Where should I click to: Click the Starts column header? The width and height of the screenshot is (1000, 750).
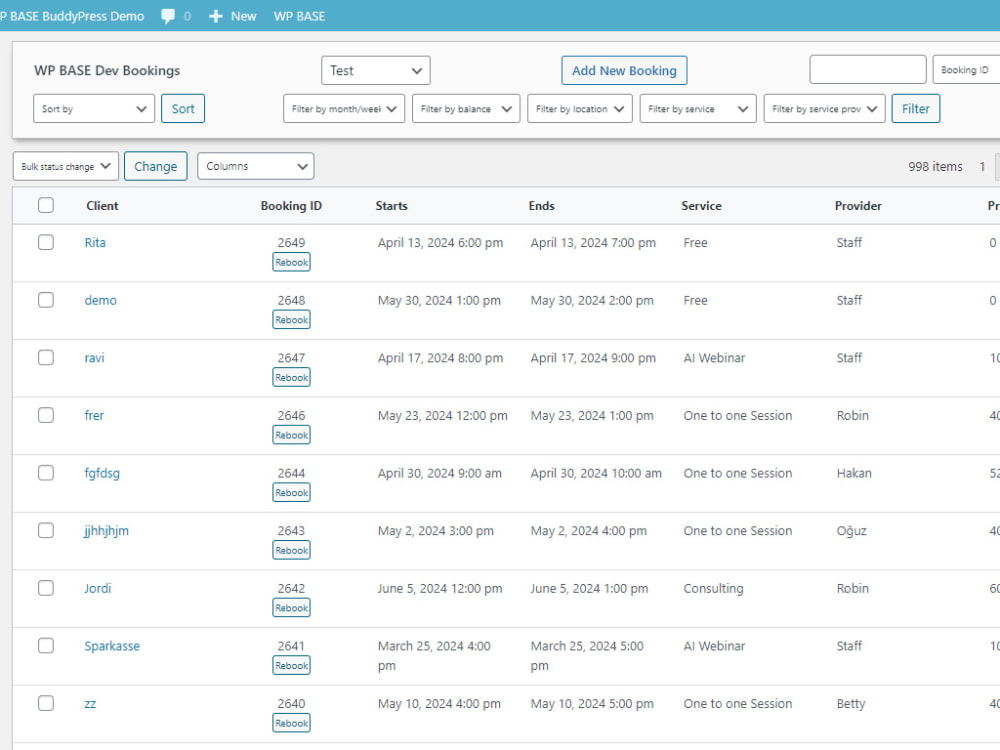[392, 205]
